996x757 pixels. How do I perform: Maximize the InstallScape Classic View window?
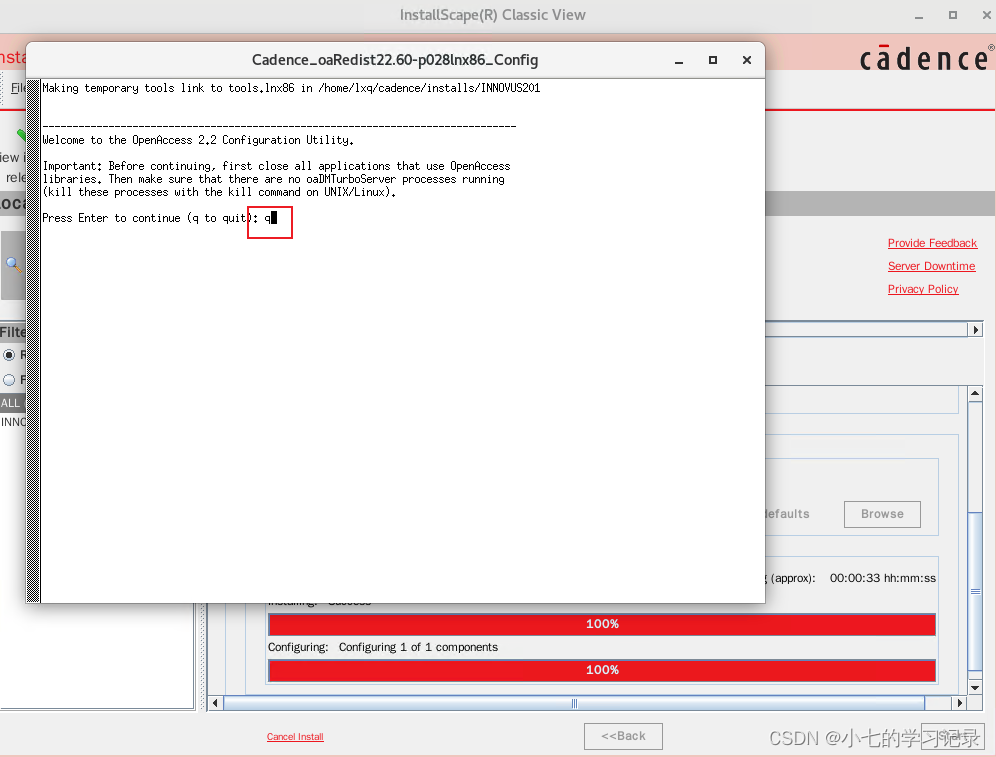tap(953, 15)
